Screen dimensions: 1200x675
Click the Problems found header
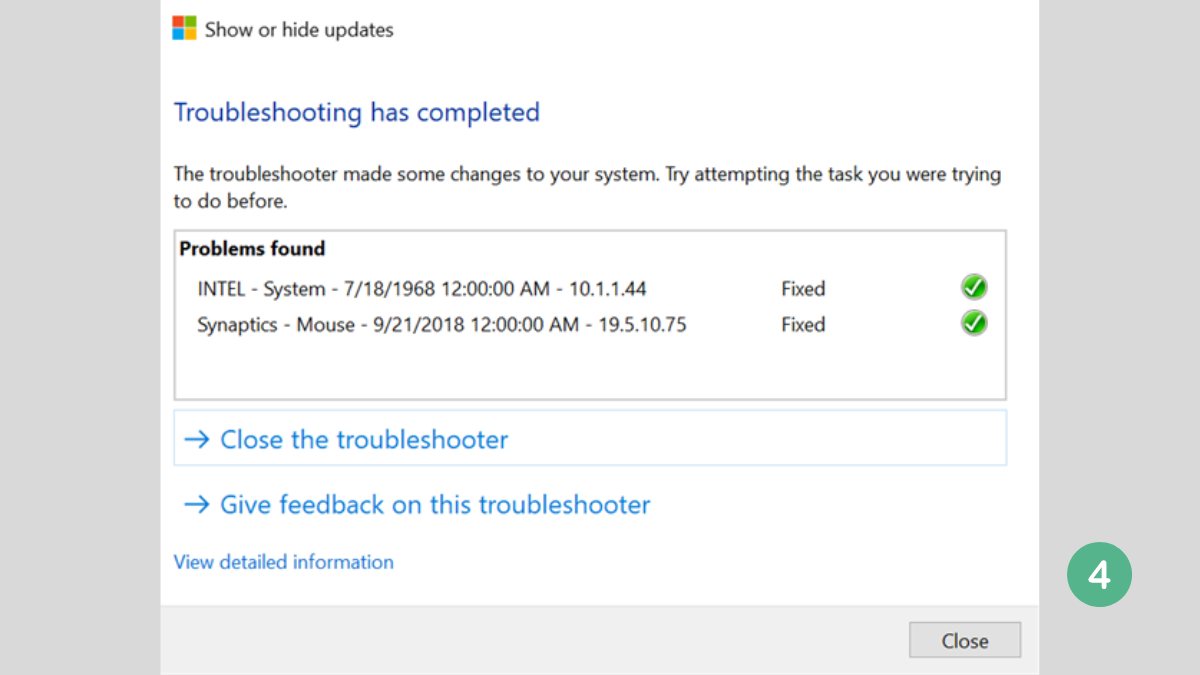pos(252,249)
